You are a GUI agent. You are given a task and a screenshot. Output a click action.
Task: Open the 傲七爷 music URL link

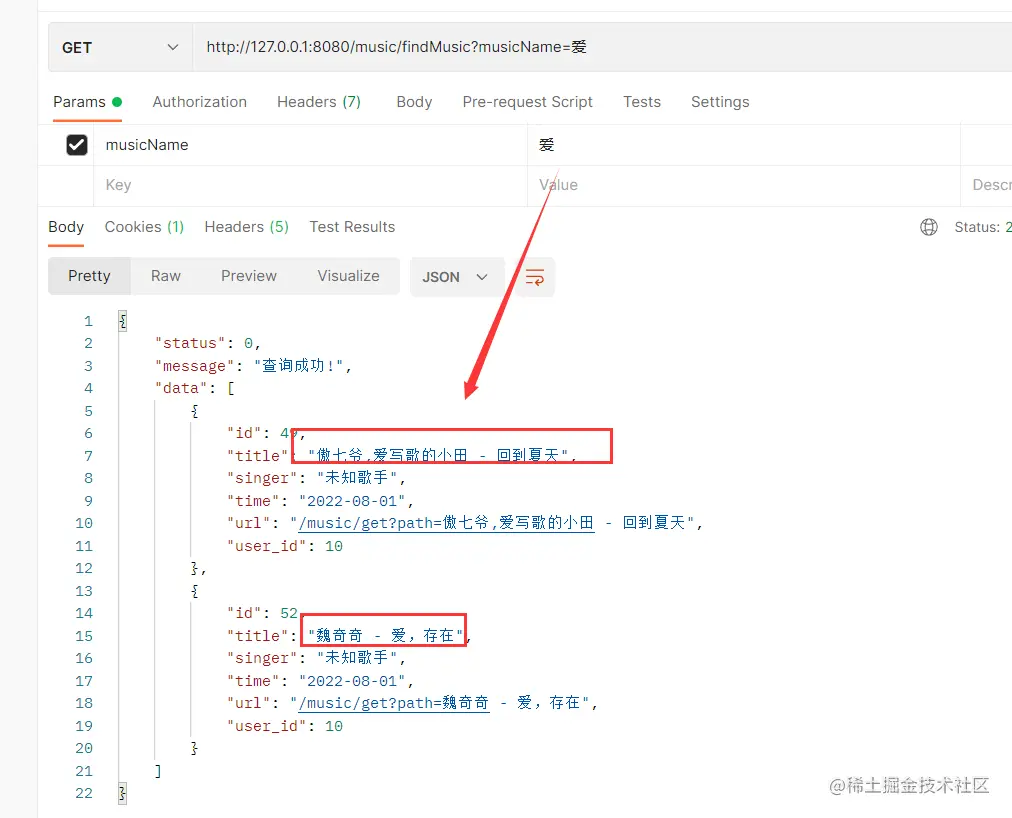coord(446,523)
